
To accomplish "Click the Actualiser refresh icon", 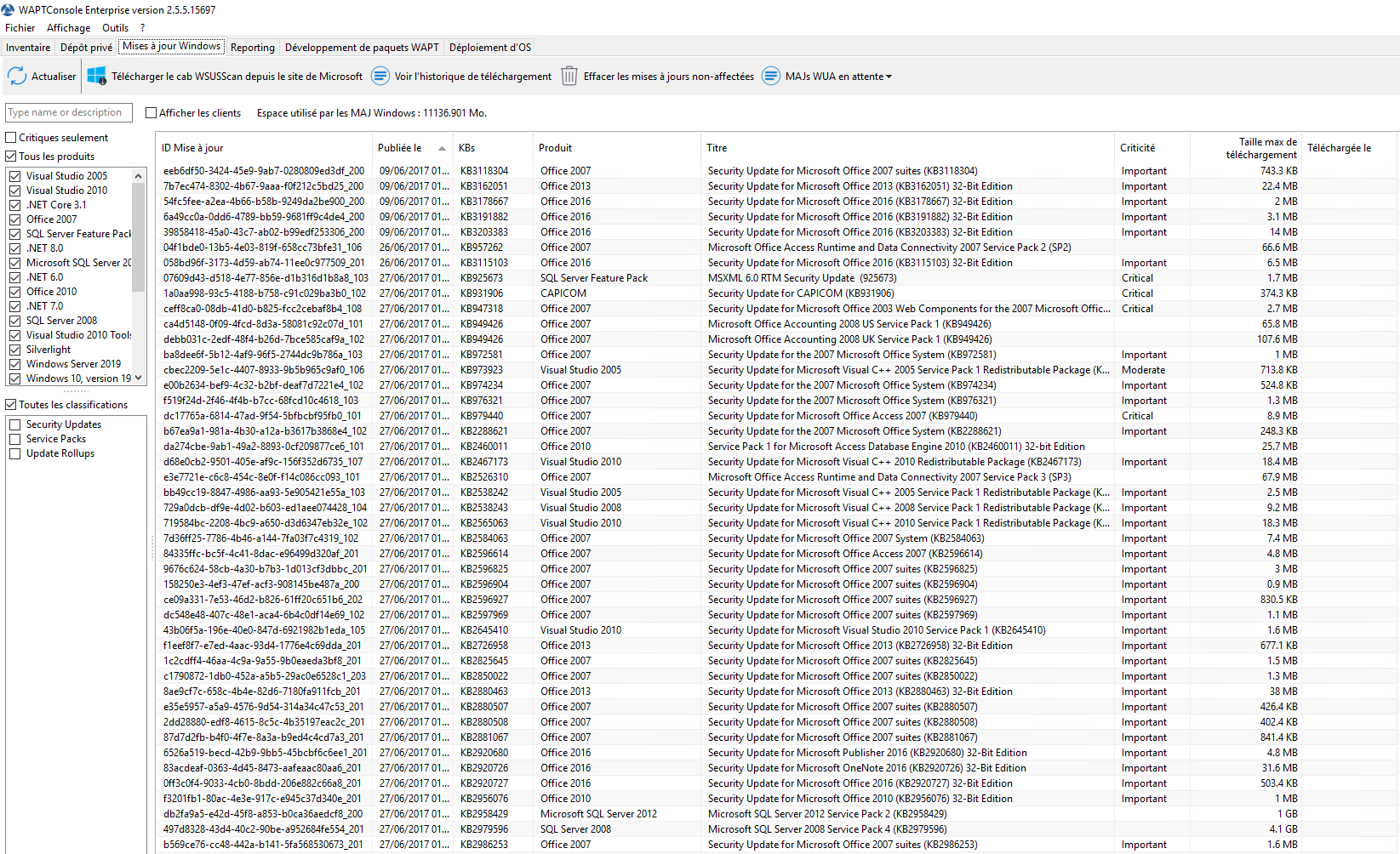I will click(17, 77).
